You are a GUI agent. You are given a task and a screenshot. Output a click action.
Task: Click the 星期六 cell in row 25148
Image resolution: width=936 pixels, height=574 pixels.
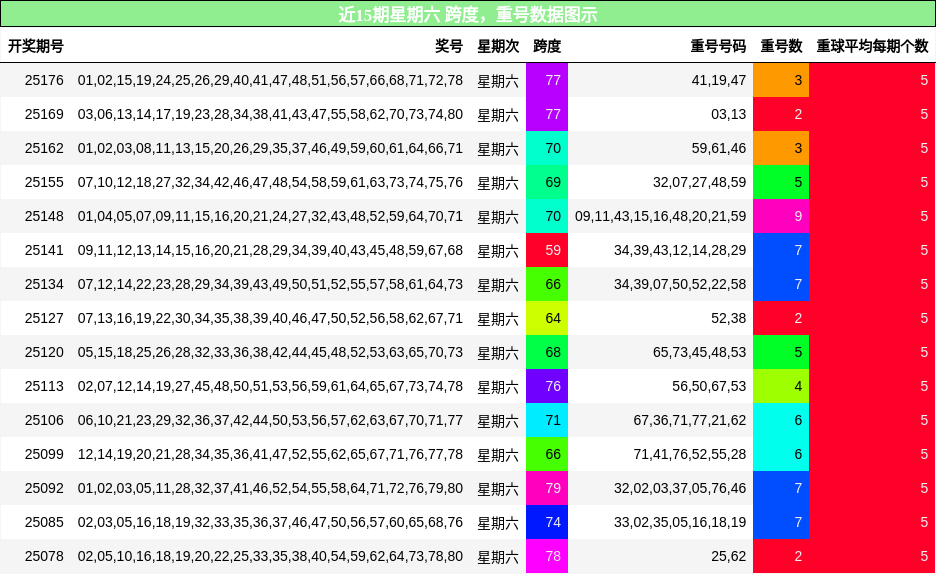[498, 217]
